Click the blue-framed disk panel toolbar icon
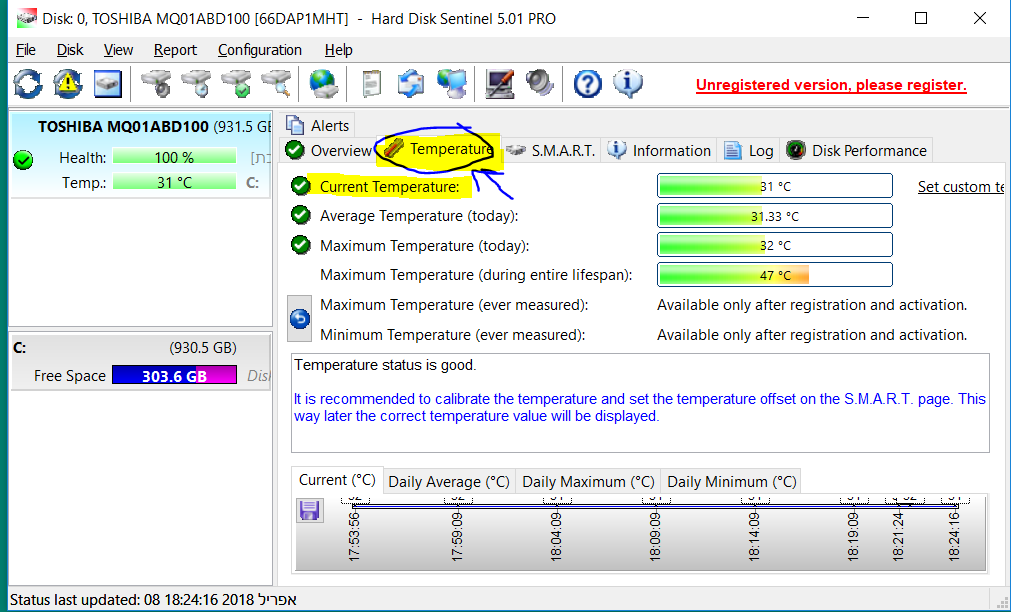The height and width of the screenshot is (612, 1011). [108, 84]
